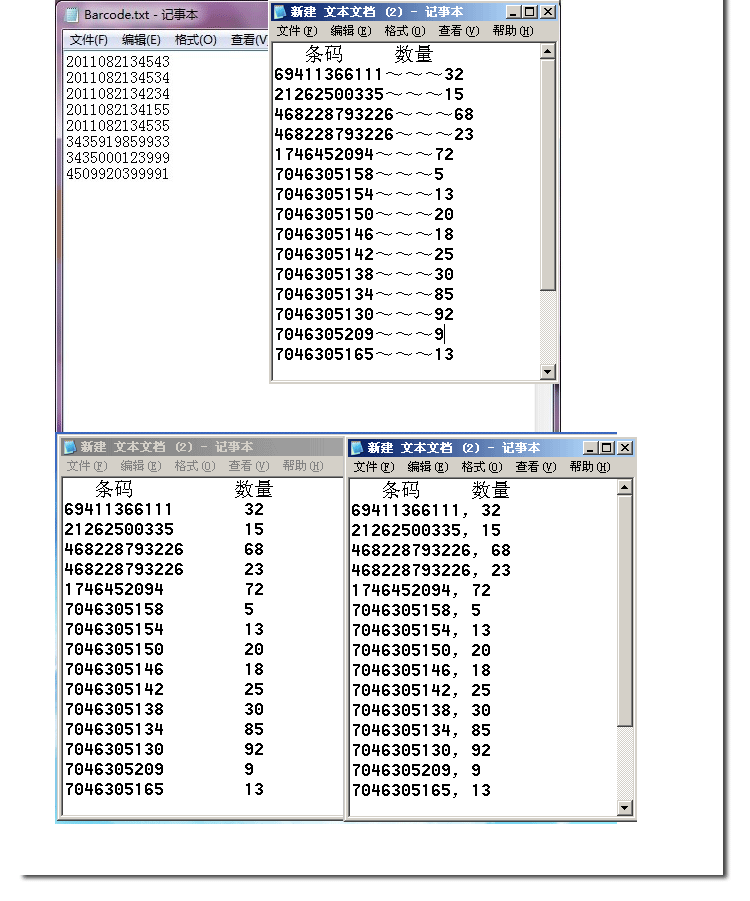Screen dimensions: 750x901
Task: Click line 3435000123999 in Barcode.txt
Action: (x=118, y=157)
